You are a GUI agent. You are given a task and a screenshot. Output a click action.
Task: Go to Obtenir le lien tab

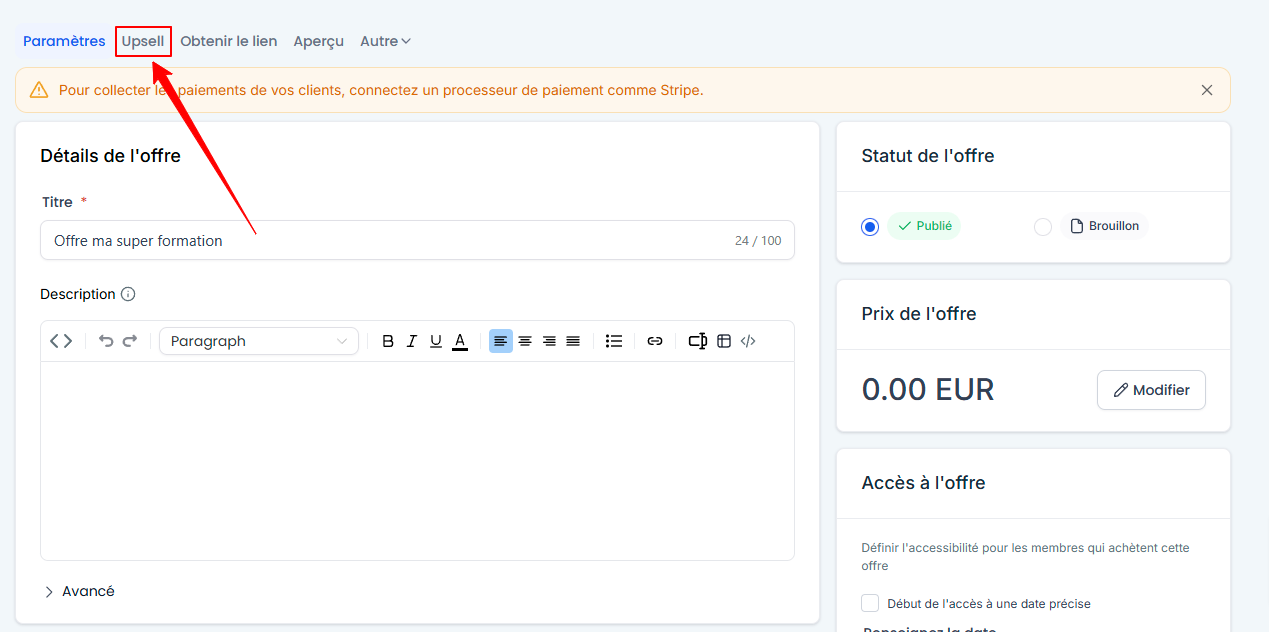(x=229, y=41)
